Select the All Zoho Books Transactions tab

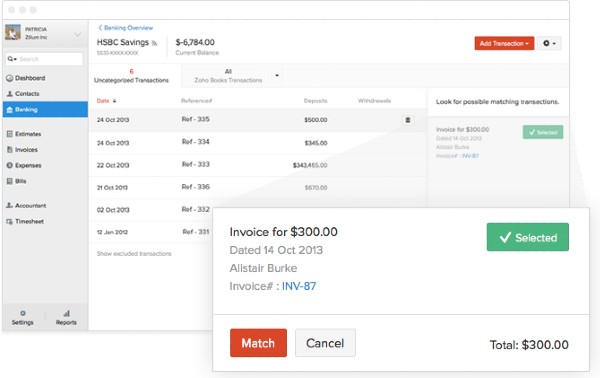[232, 76]
